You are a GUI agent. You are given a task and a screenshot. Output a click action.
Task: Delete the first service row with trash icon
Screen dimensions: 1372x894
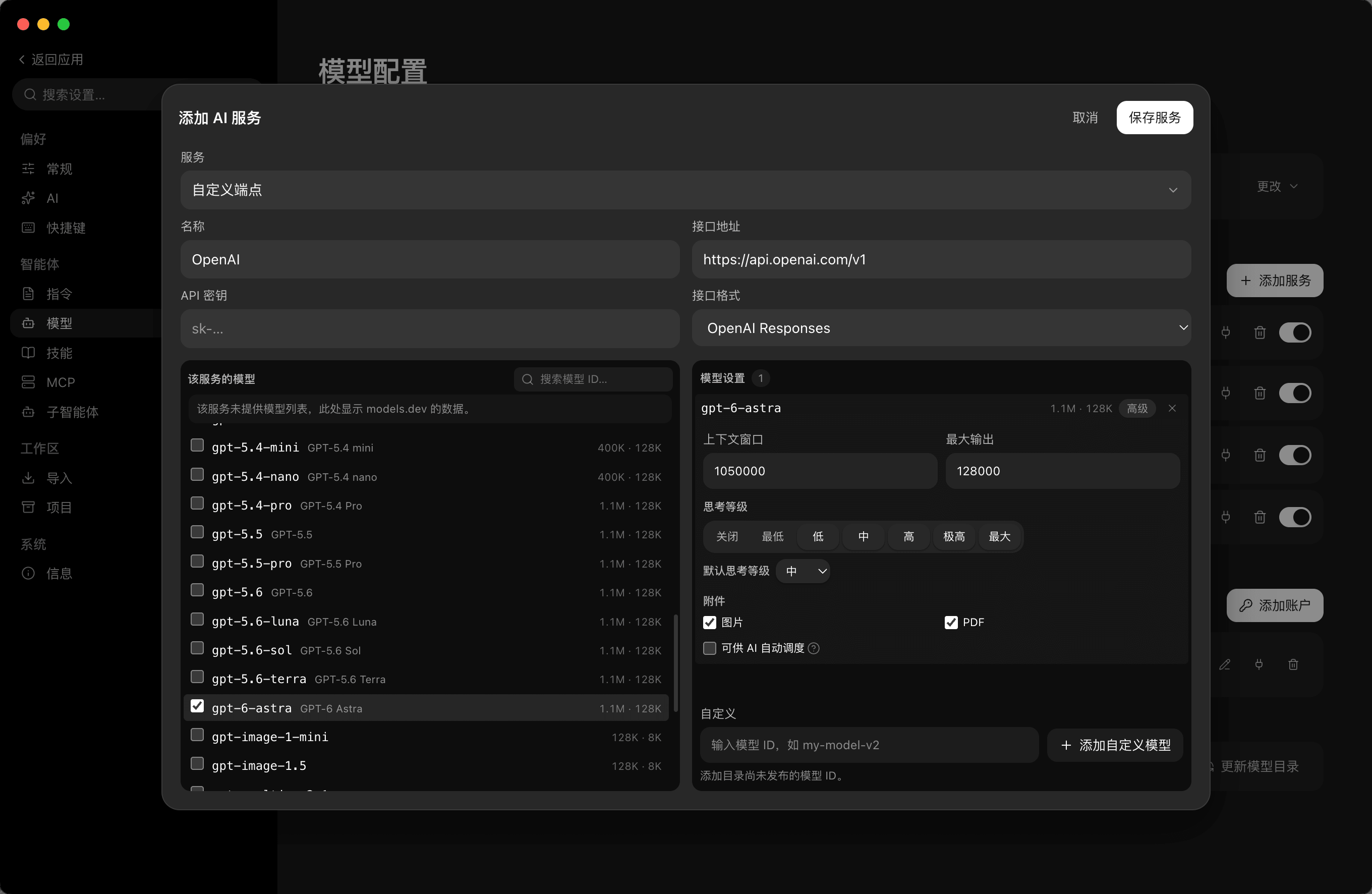(x=1260, y=332)
